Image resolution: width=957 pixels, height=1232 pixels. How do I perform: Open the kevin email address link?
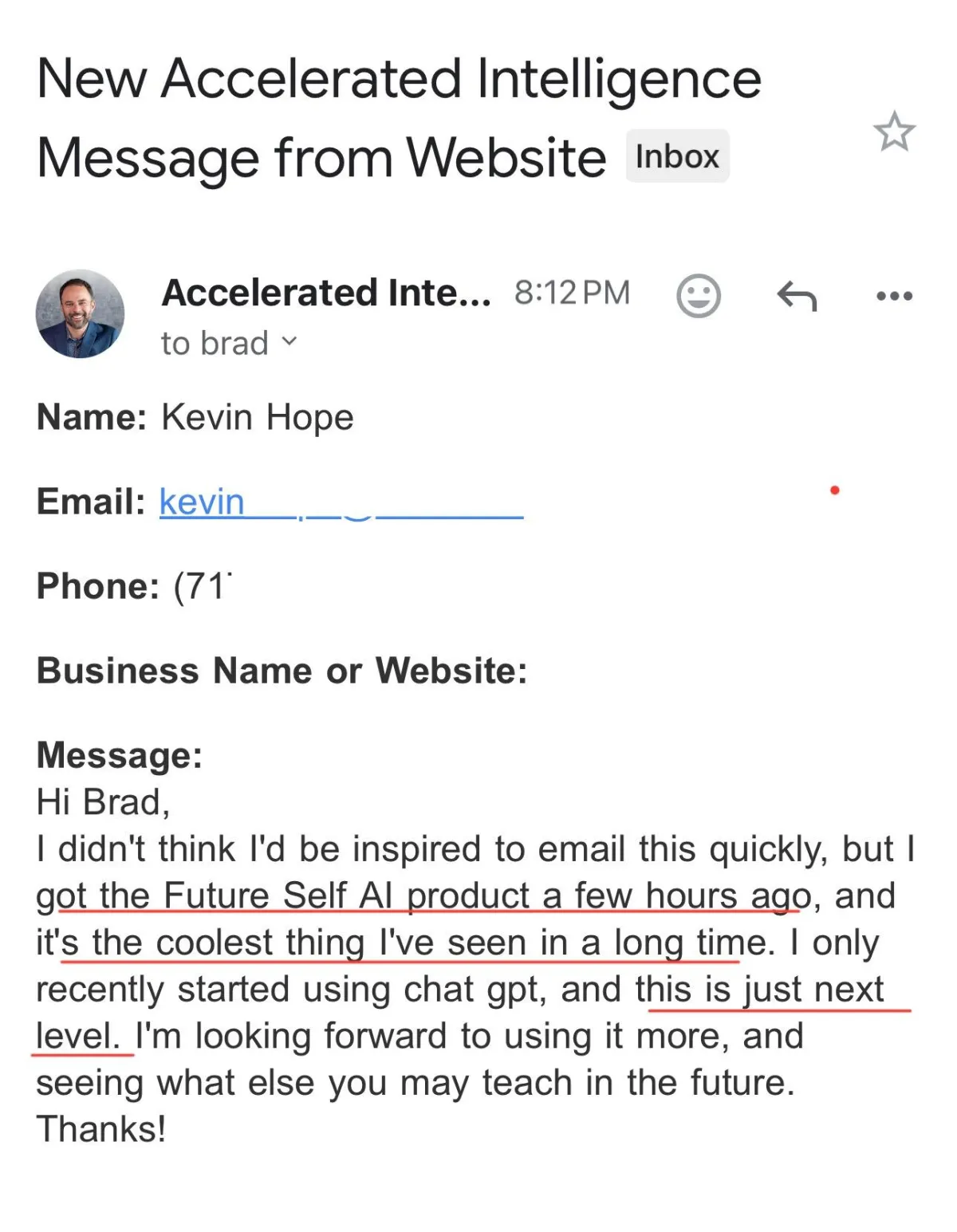[341, 502]
